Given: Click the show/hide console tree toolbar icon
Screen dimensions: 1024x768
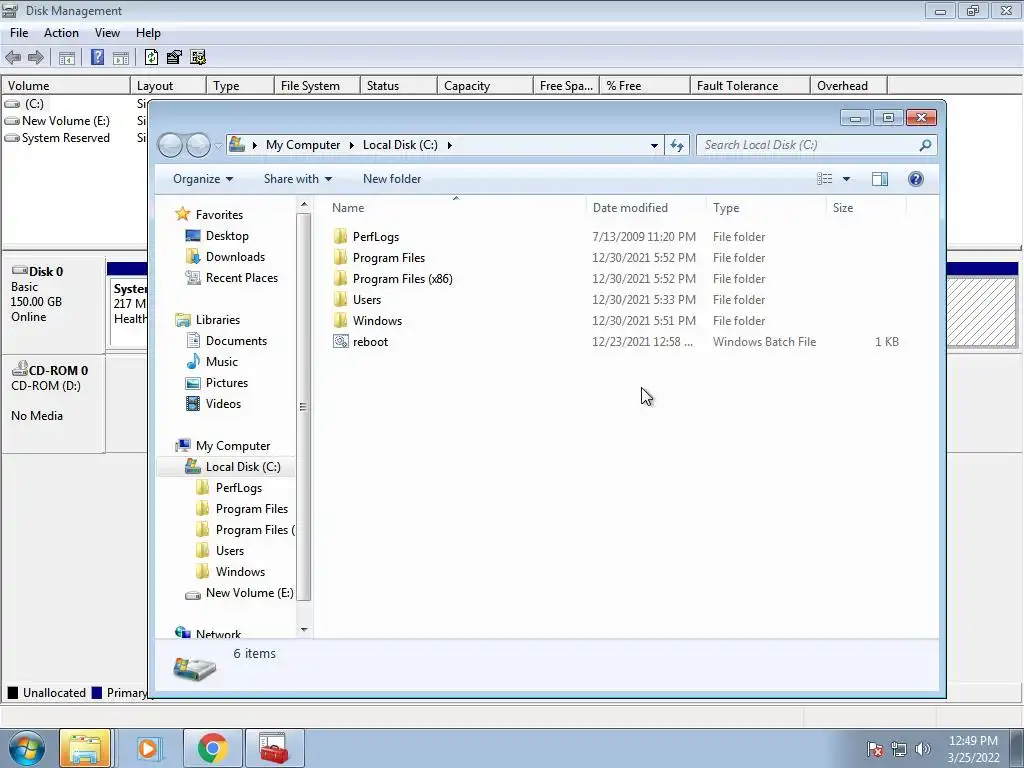Looking at the screenshot, I should coord(67,57).
